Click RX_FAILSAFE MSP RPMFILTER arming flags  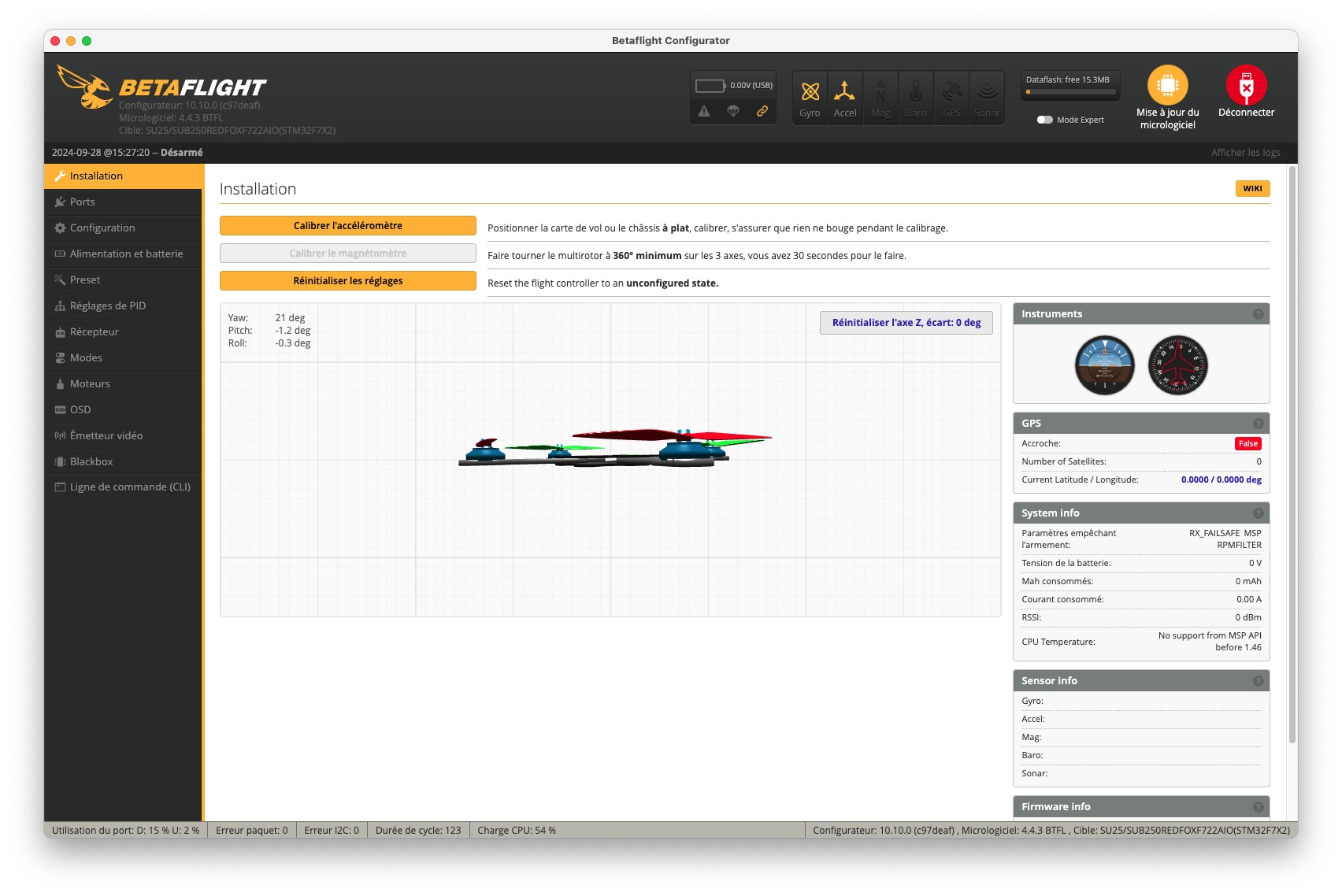tap(1225, 539)
